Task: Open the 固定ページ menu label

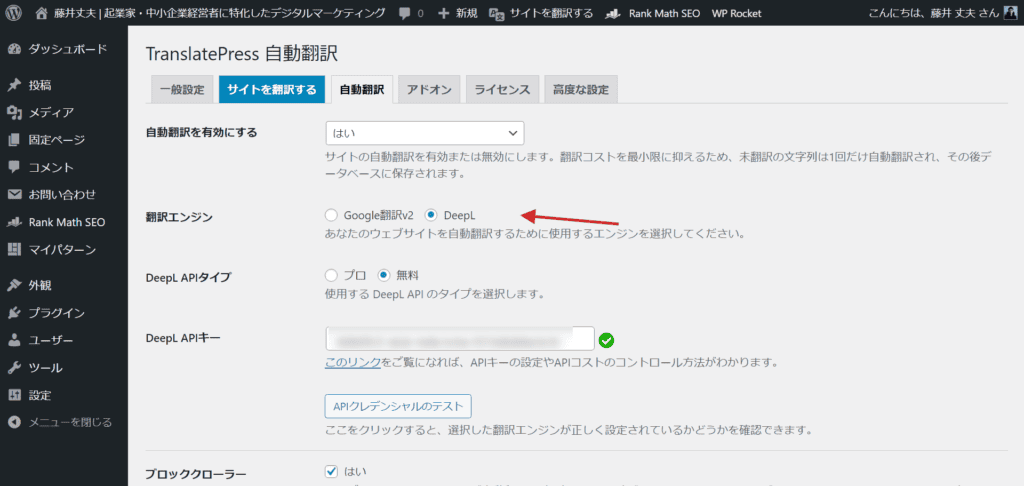Action: [x=56, y=140]
